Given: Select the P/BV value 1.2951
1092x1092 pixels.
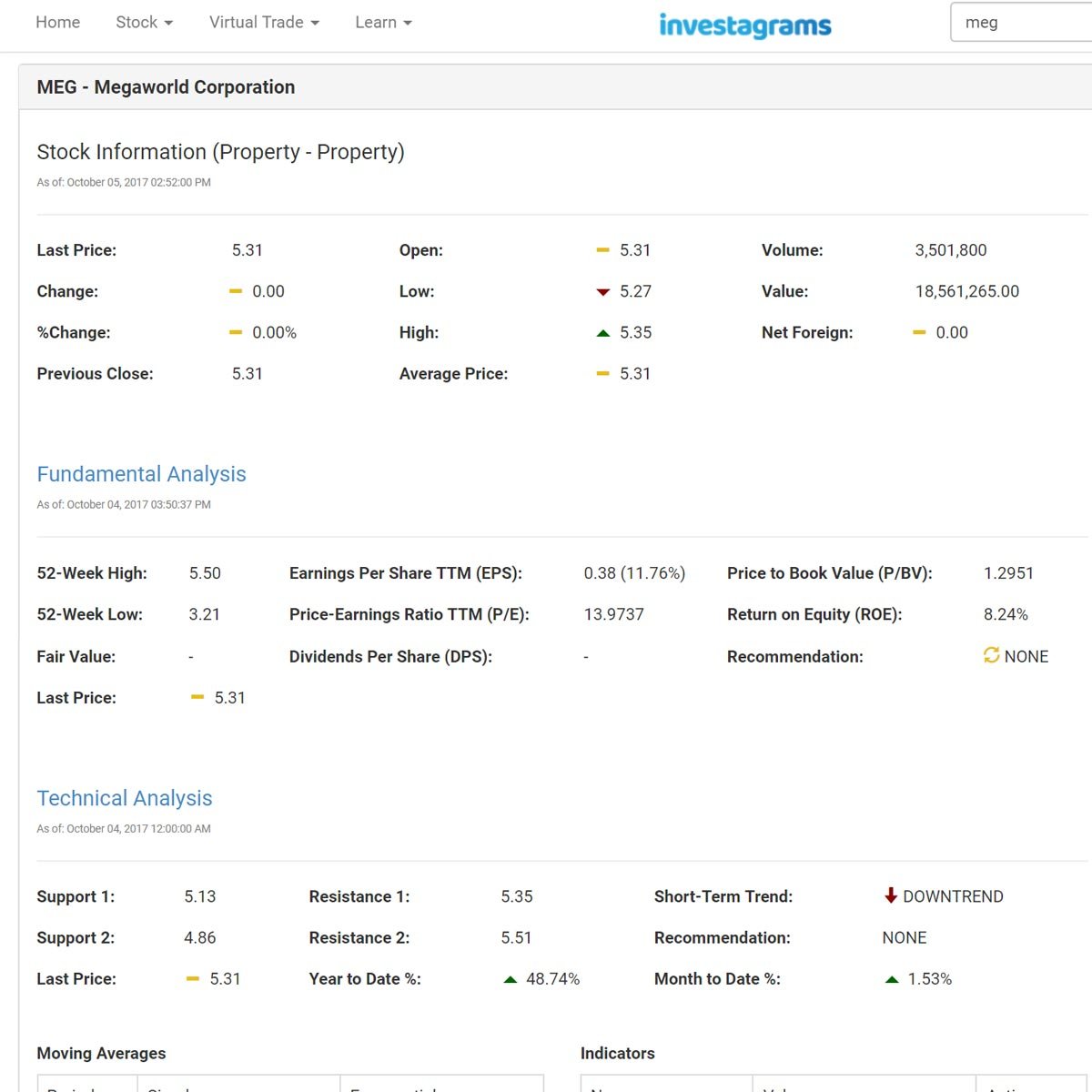Looking at the screenshot, I should 1008,573.
